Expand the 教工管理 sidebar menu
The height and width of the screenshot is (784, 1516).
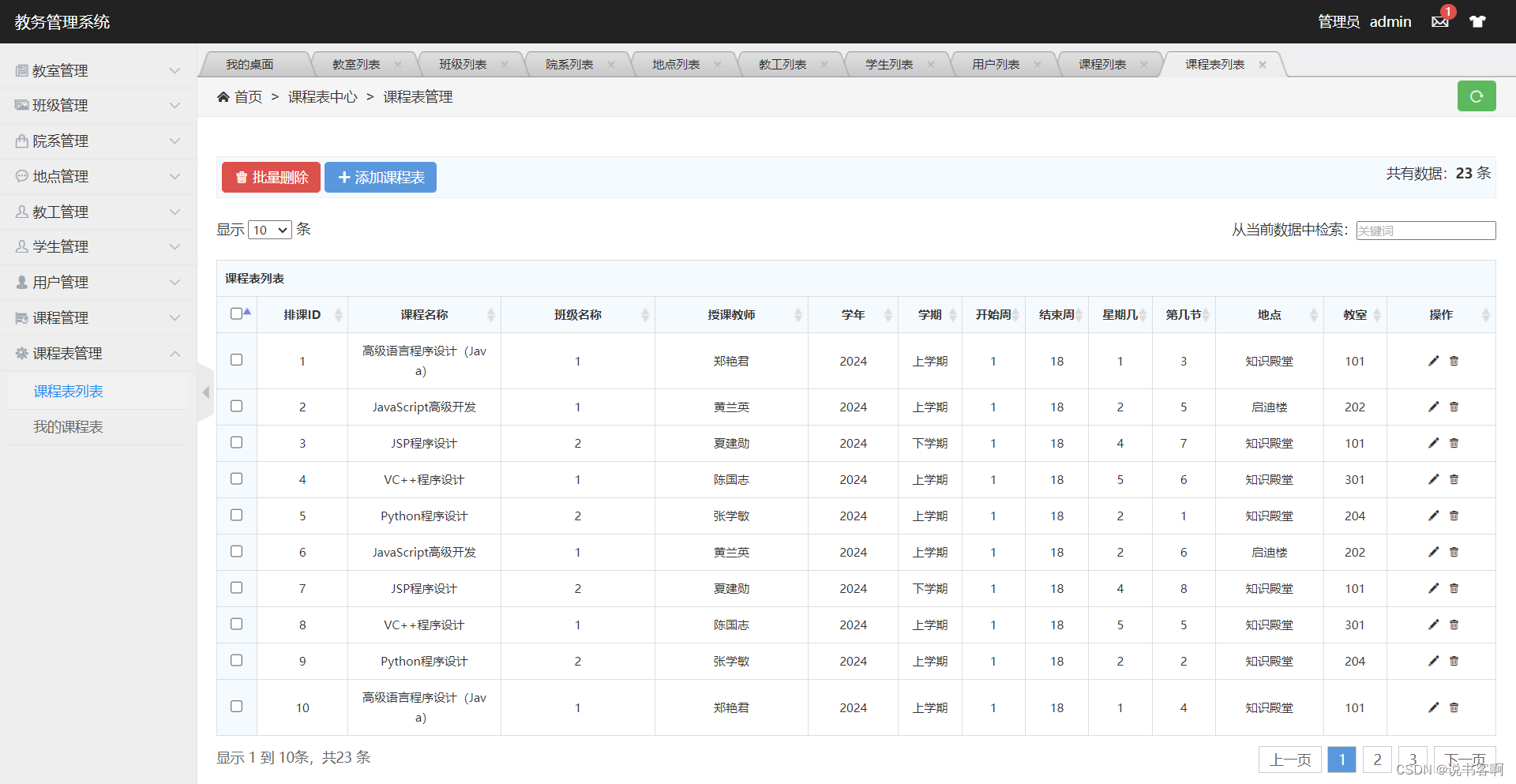point(98,212)
